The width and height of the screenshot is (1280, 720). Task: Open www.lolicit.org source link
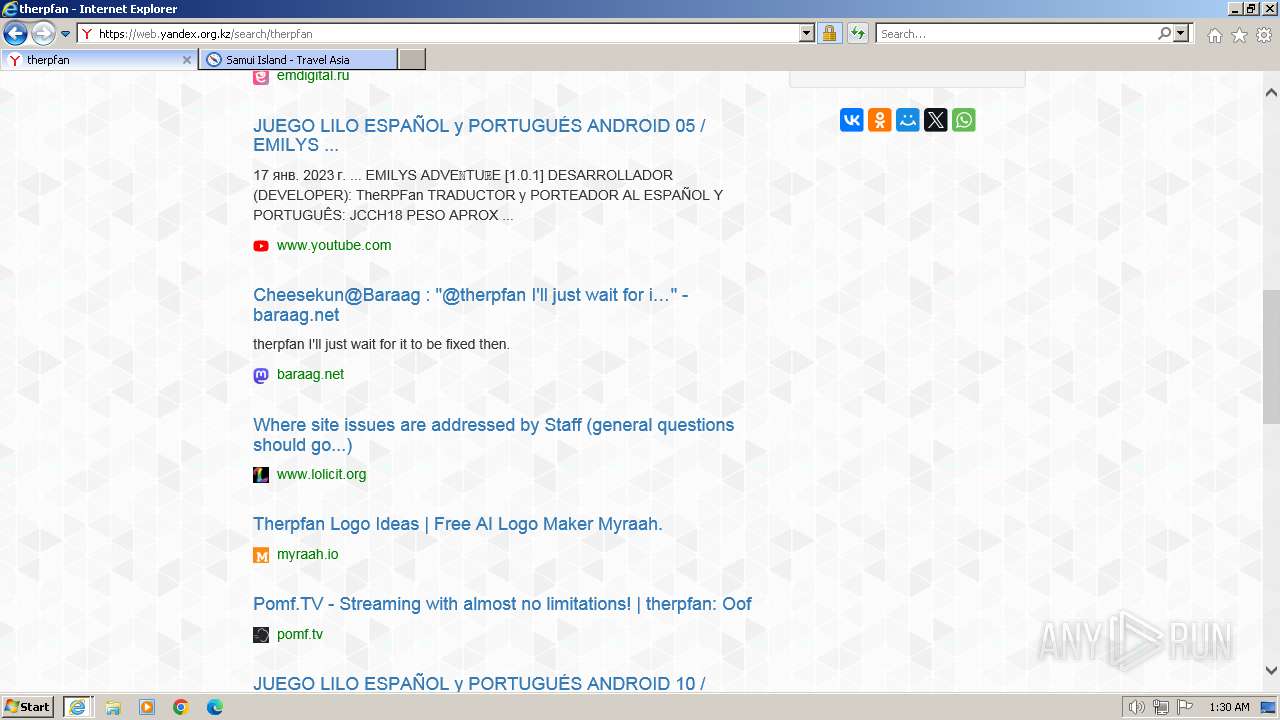[321, 474]
